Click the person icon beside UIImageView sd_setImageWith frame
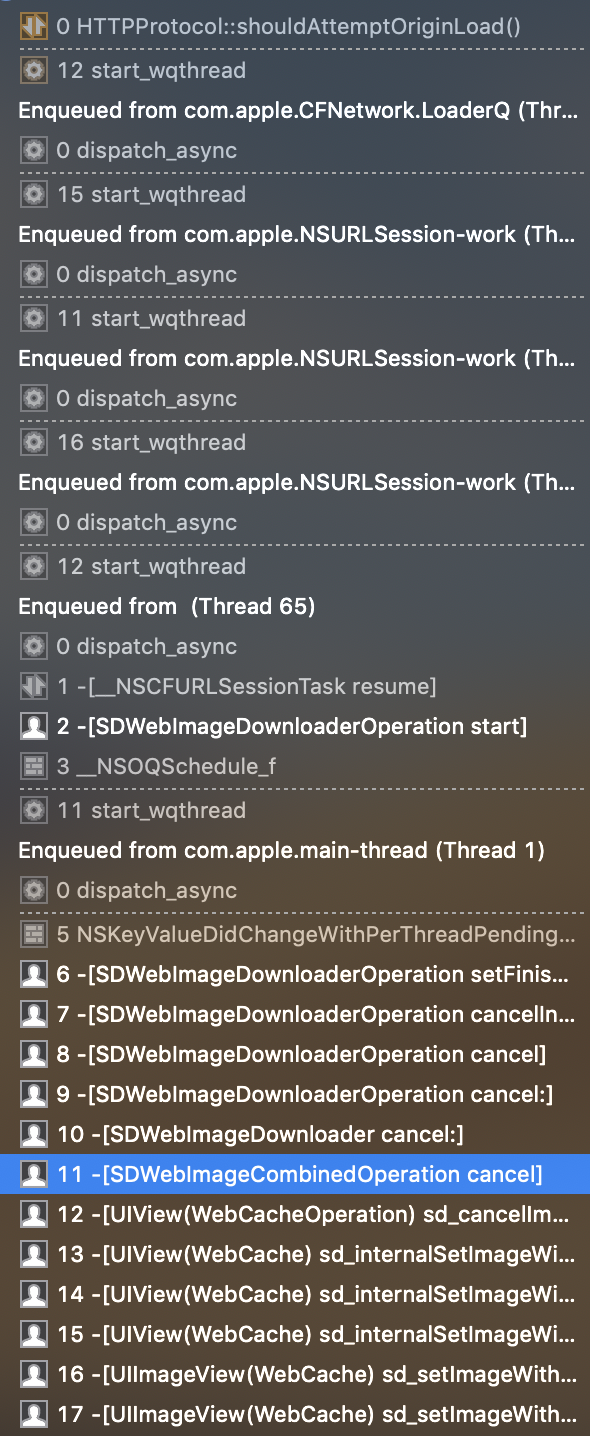Image resolution: width=590 pixels, height=1436 pixels. tap(33, 1374)
